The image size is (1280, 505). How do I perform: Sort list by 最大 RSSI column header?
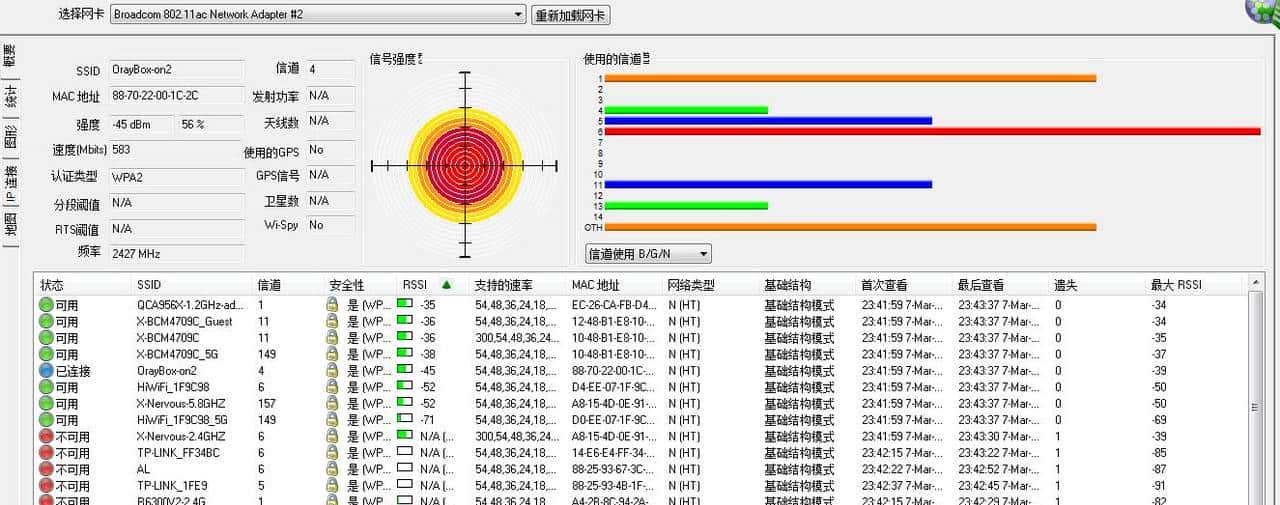(1196, 285)
